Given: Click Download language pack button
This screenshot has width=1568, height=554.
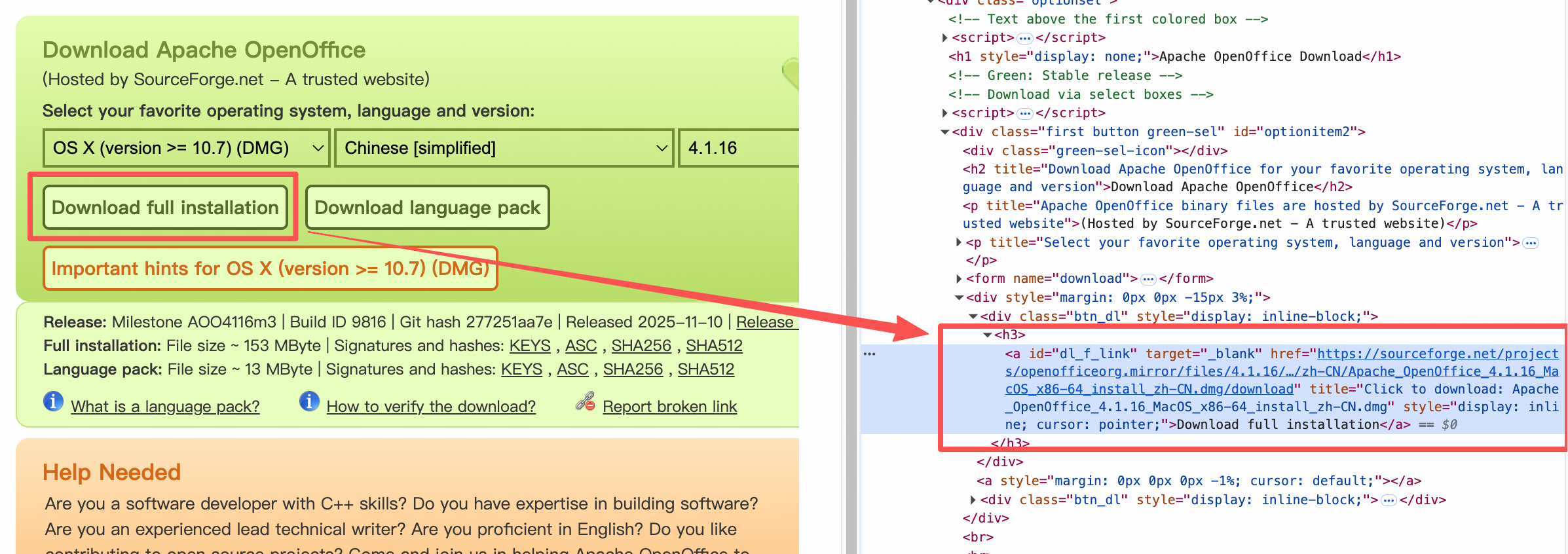Looking at the screenshot, I should tap(427, 208).
